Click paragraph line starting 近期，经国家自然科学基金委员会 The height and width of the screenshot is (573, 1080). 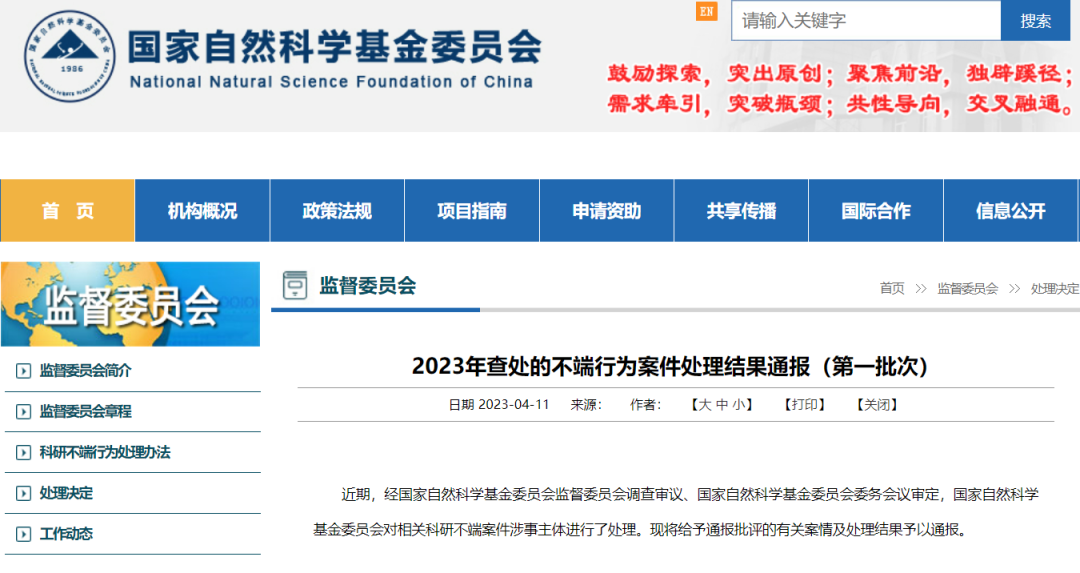[x=690, y=494]
